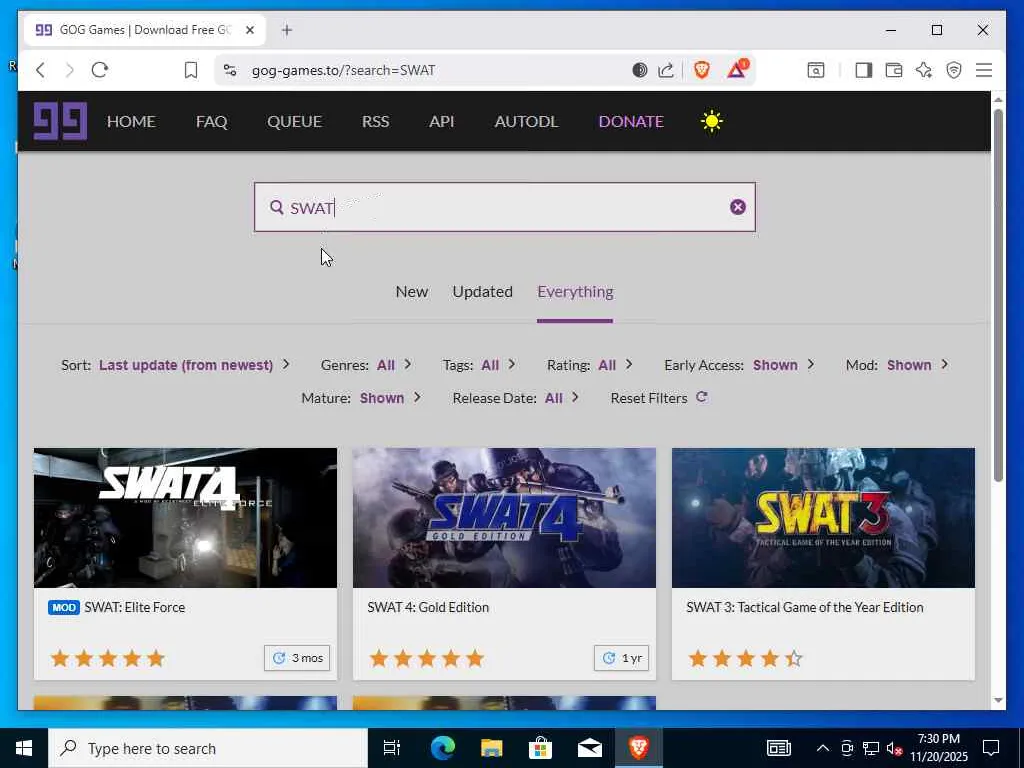Open the Mail app from the taskbar
The height and width of the screenshot is (768, 1024).
point(589,748)
